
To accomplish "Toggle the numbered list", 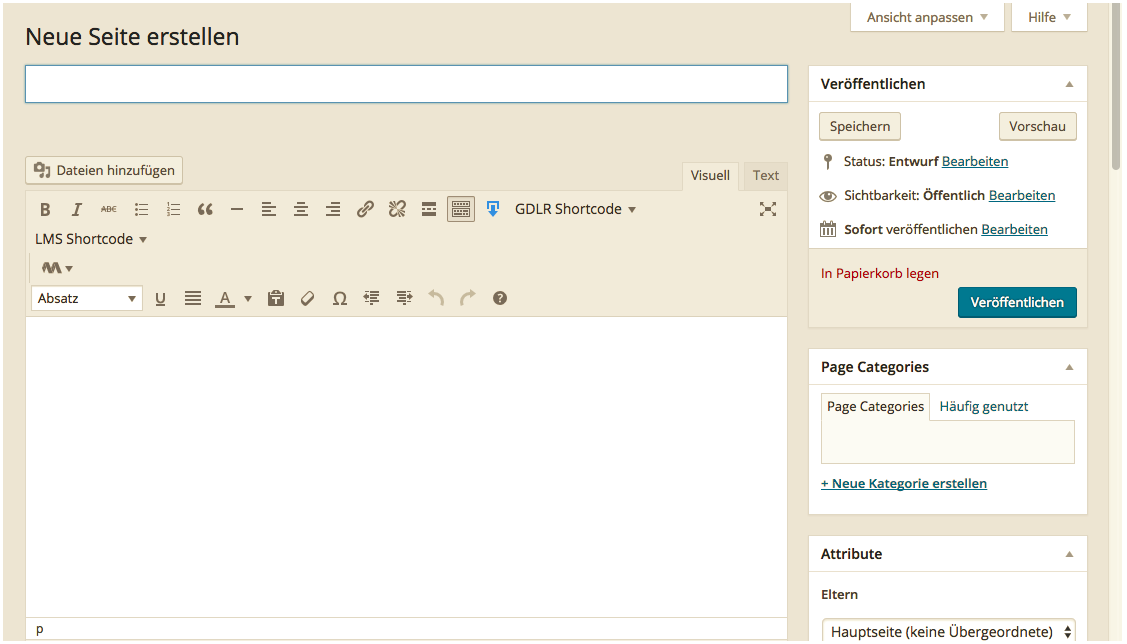I will [173, 210].
